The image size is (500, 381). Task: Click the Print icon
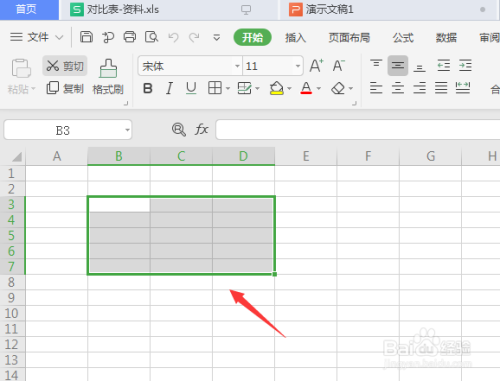point(130,37)
